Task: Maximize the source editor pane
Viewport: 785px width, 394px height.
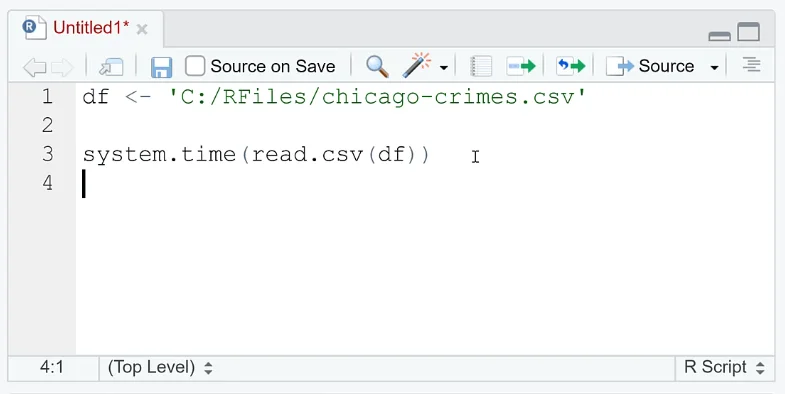Action: (748, 32)
